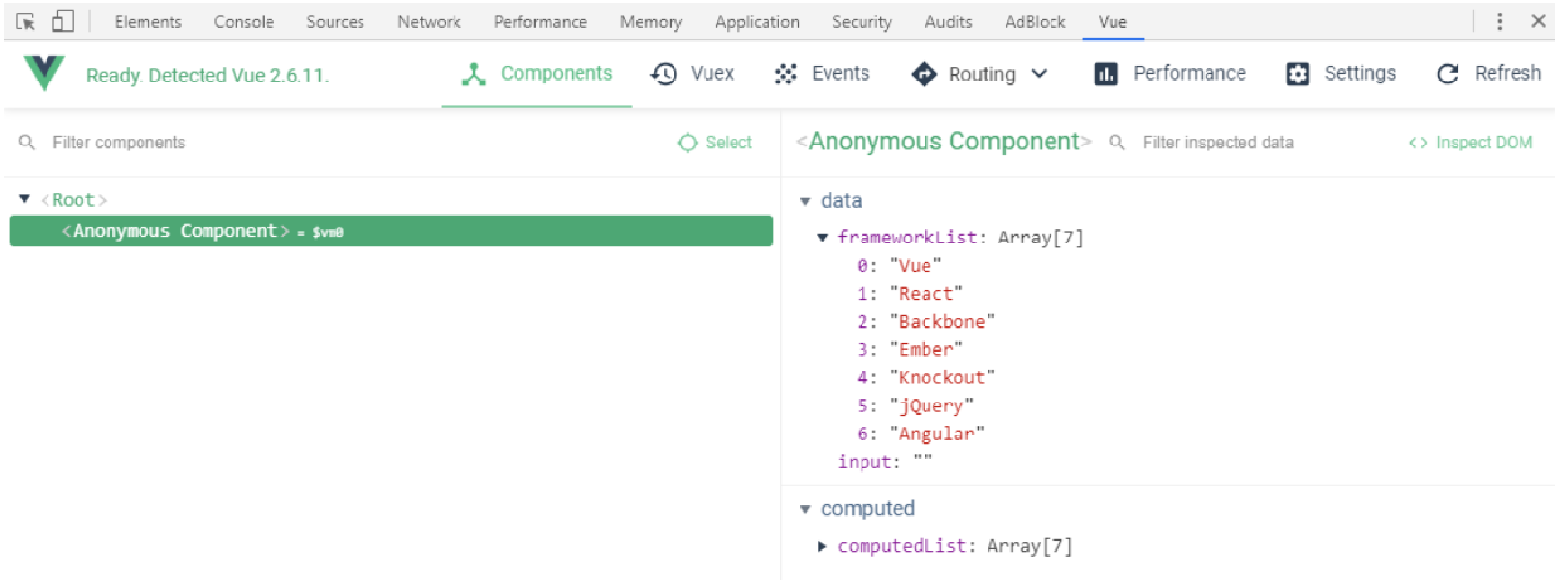Click the Inspect DOM brackets icon
Image resolution: width=1568 pixels, height=580 pixels.
tap(1418, 143)
